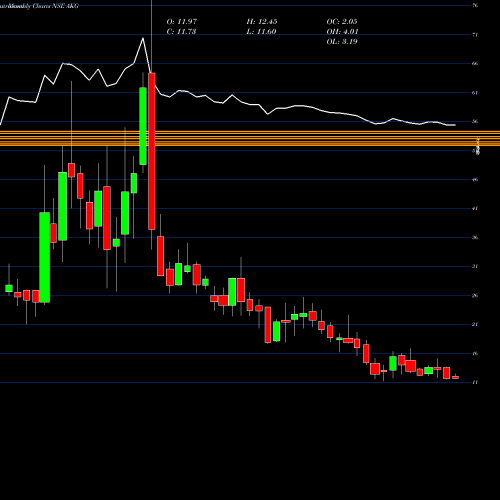The image size is (500, 500).
Task: Click the 71 price axis label
Action: tap(475, 35)
